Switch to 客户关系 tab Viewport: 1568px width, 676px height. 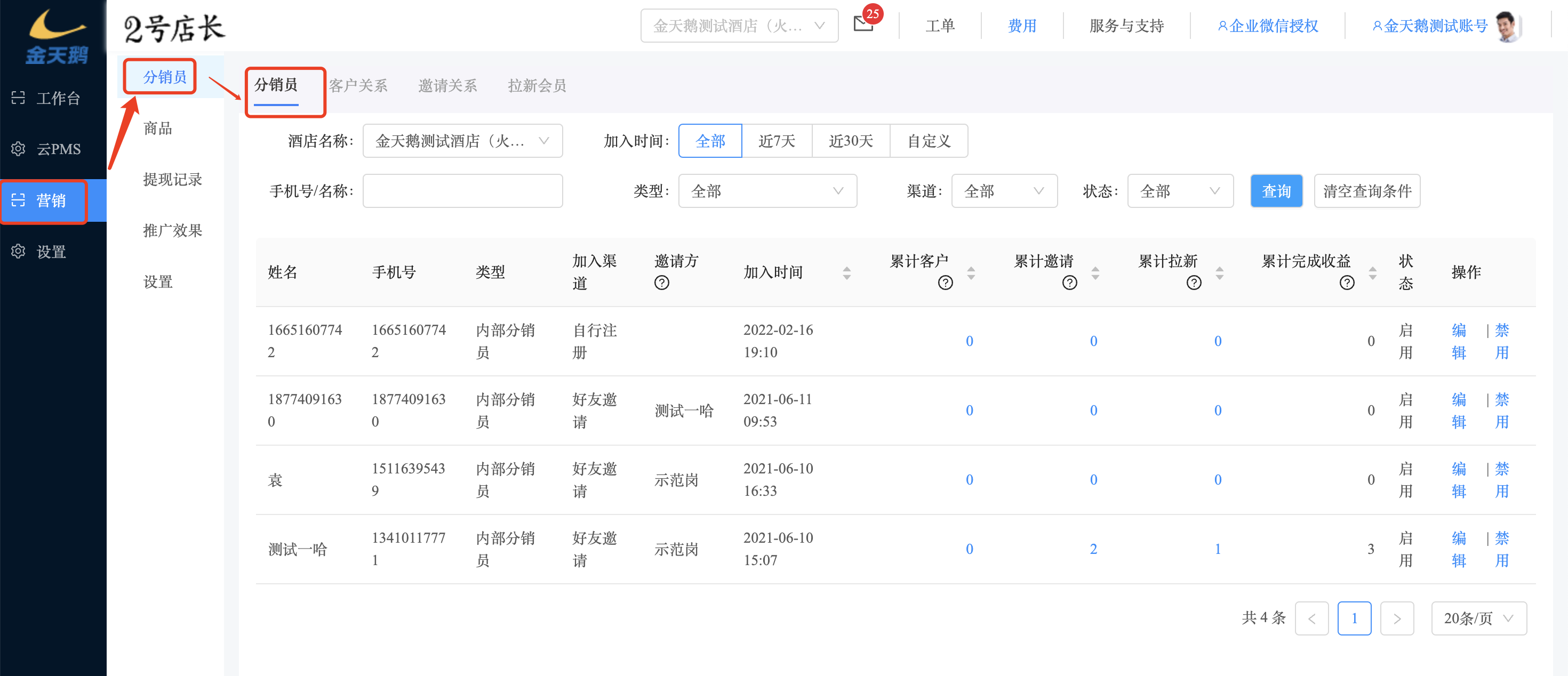358,85
